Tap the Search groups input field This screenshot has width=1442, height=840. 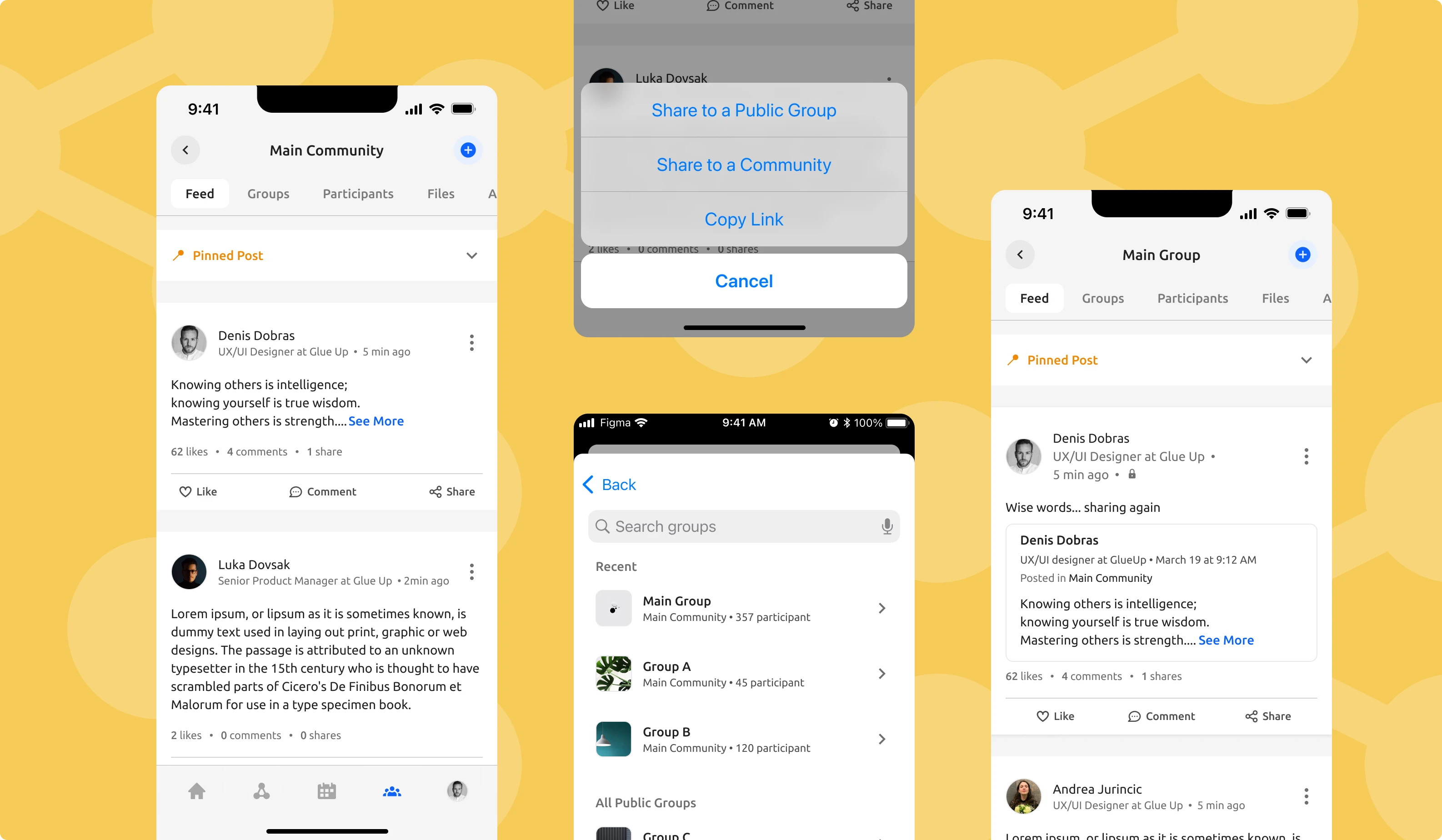[744, 526]
